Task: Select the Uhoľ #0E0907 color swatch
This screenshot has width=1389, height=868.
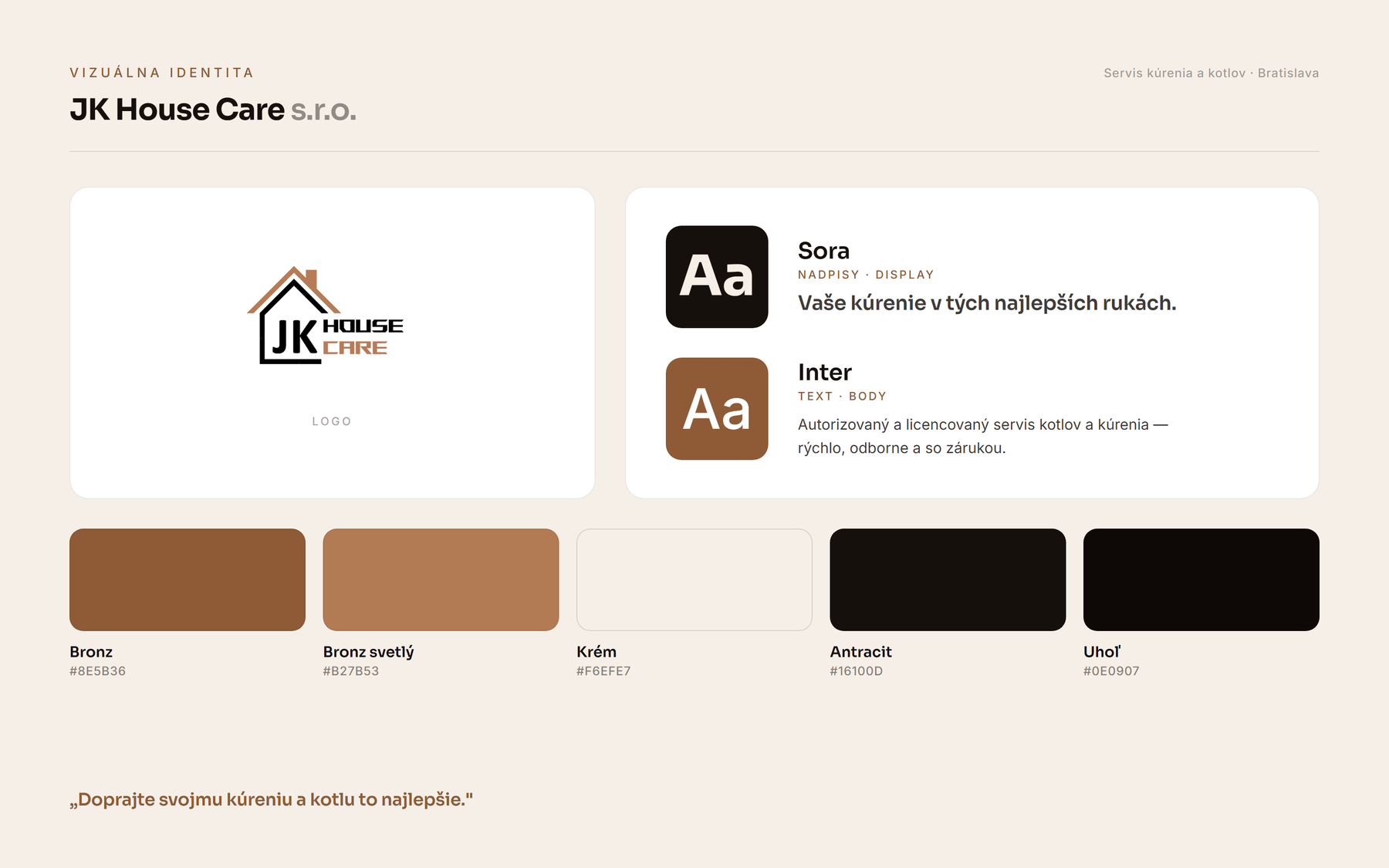Action: tap(1201, 579)
